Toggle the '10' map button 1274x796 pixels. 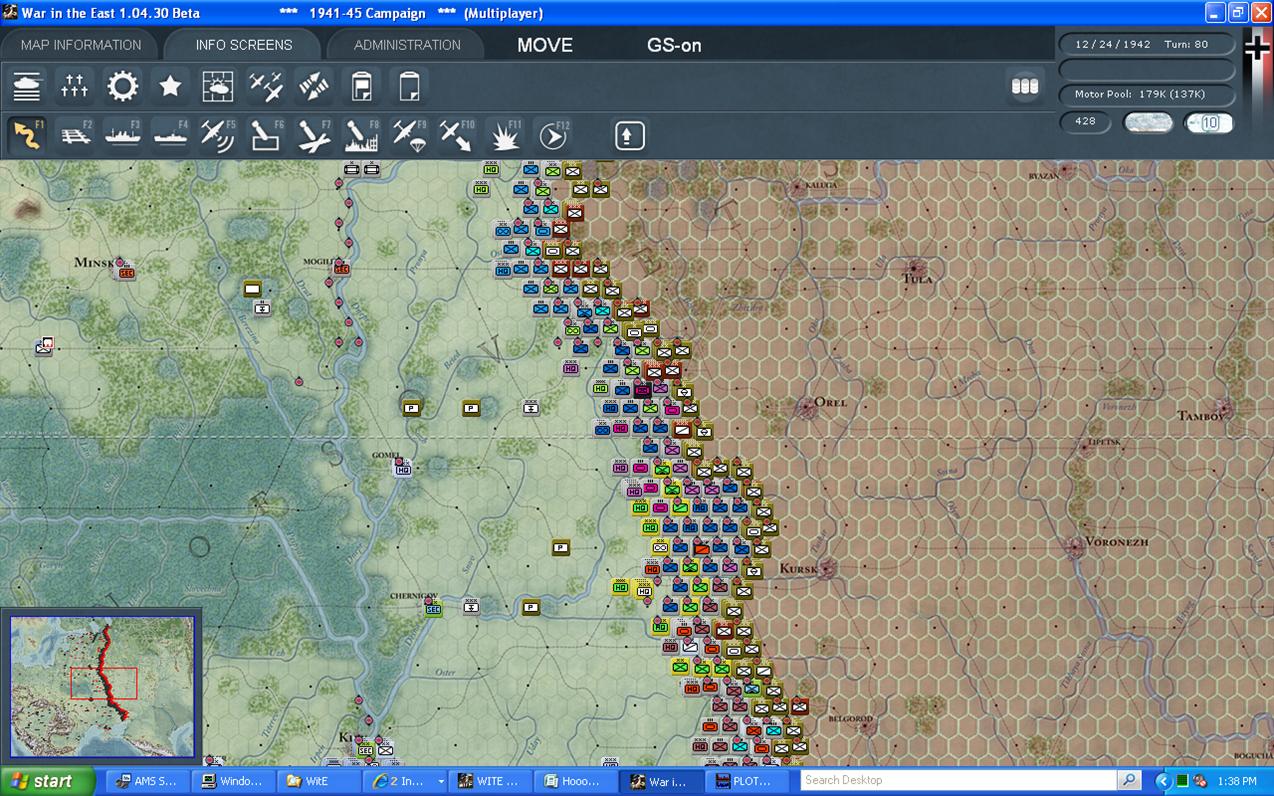[x=1209, y=122]
